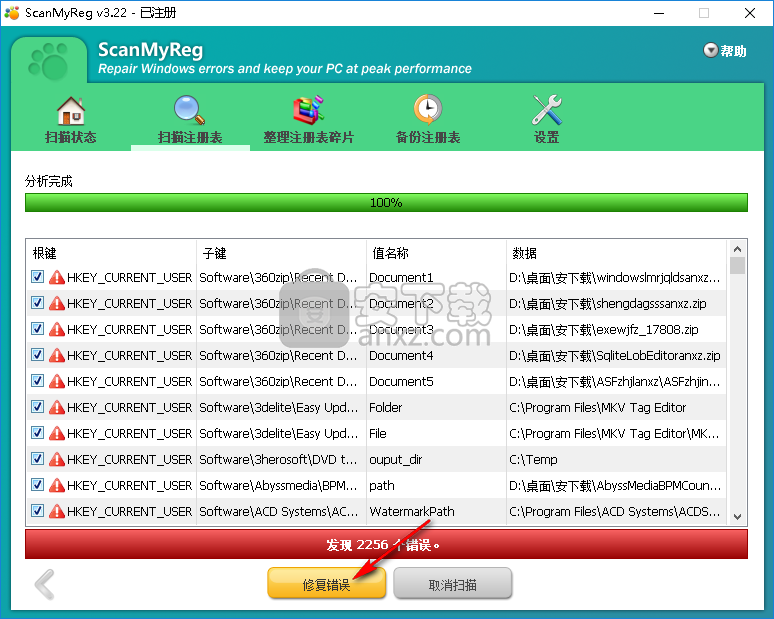Click the ScanMyReg paw logo
Image resolution: width=774 pixels, height=619 pixels.
click(x=49, y=61)
